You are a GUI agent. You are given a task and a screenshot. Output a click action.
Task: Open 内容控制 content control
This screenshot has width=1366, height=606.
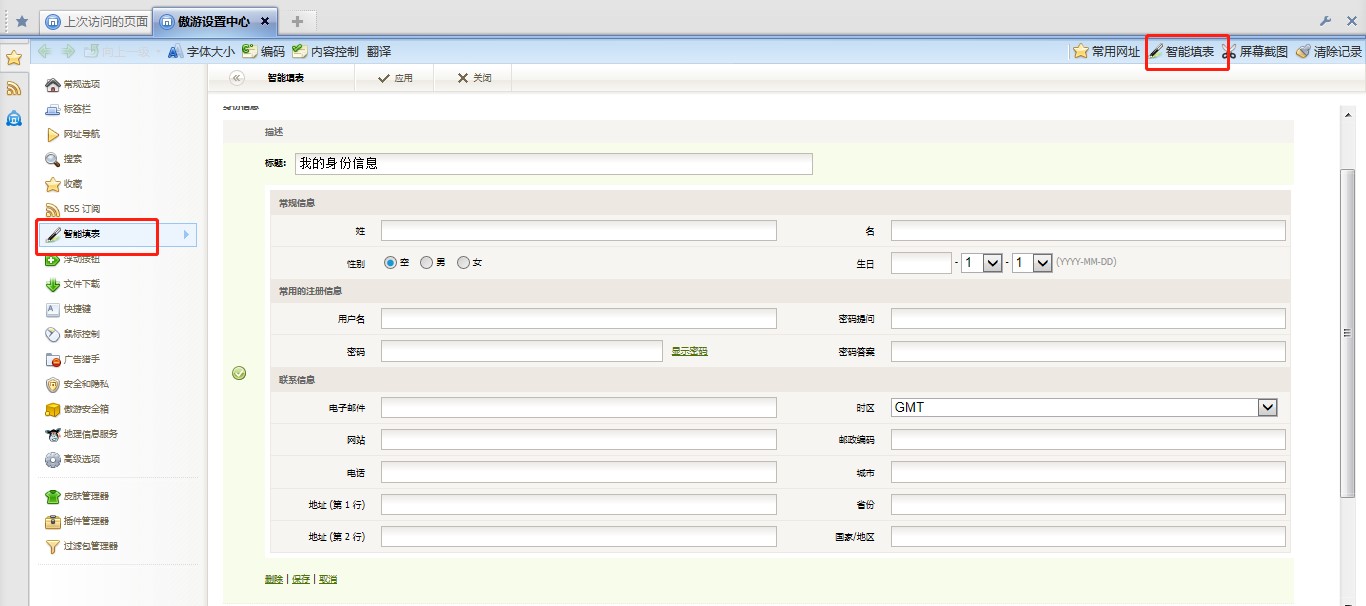[x=325, y=51]
